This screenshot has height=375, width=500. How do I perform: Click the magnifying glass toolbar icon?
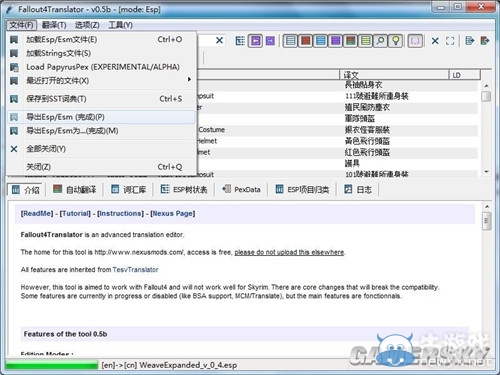[x=380, y=41]
